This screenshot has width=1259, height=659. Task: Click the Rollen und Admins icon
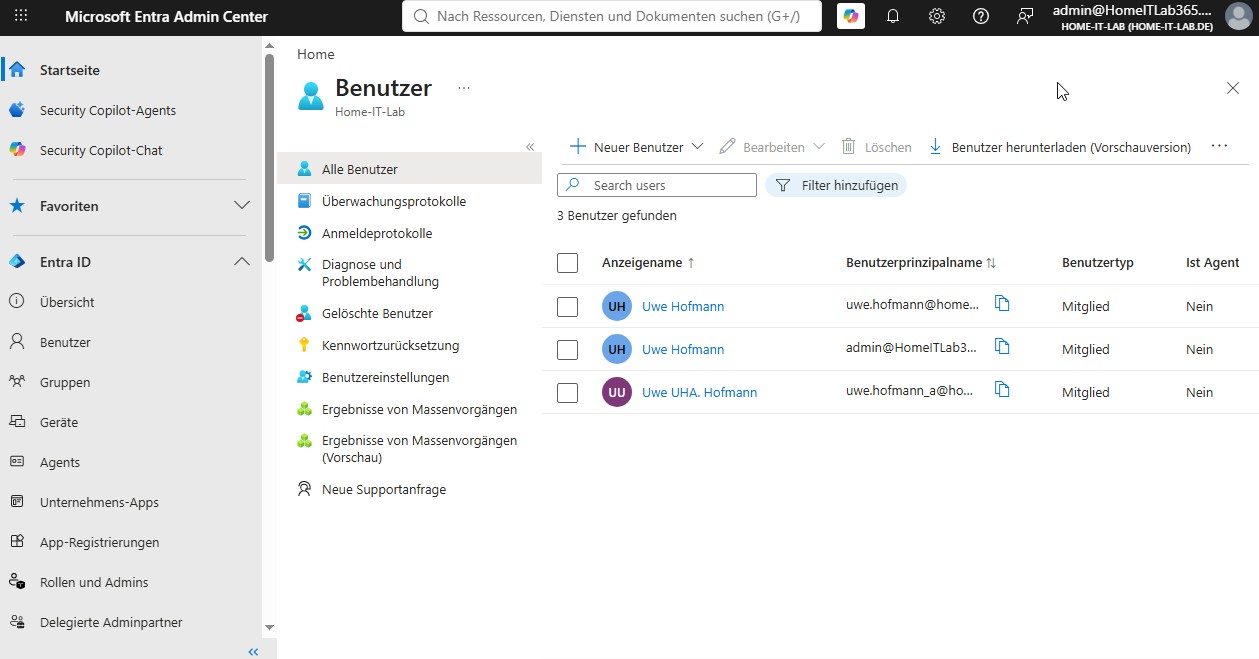[x=17, y=582]
